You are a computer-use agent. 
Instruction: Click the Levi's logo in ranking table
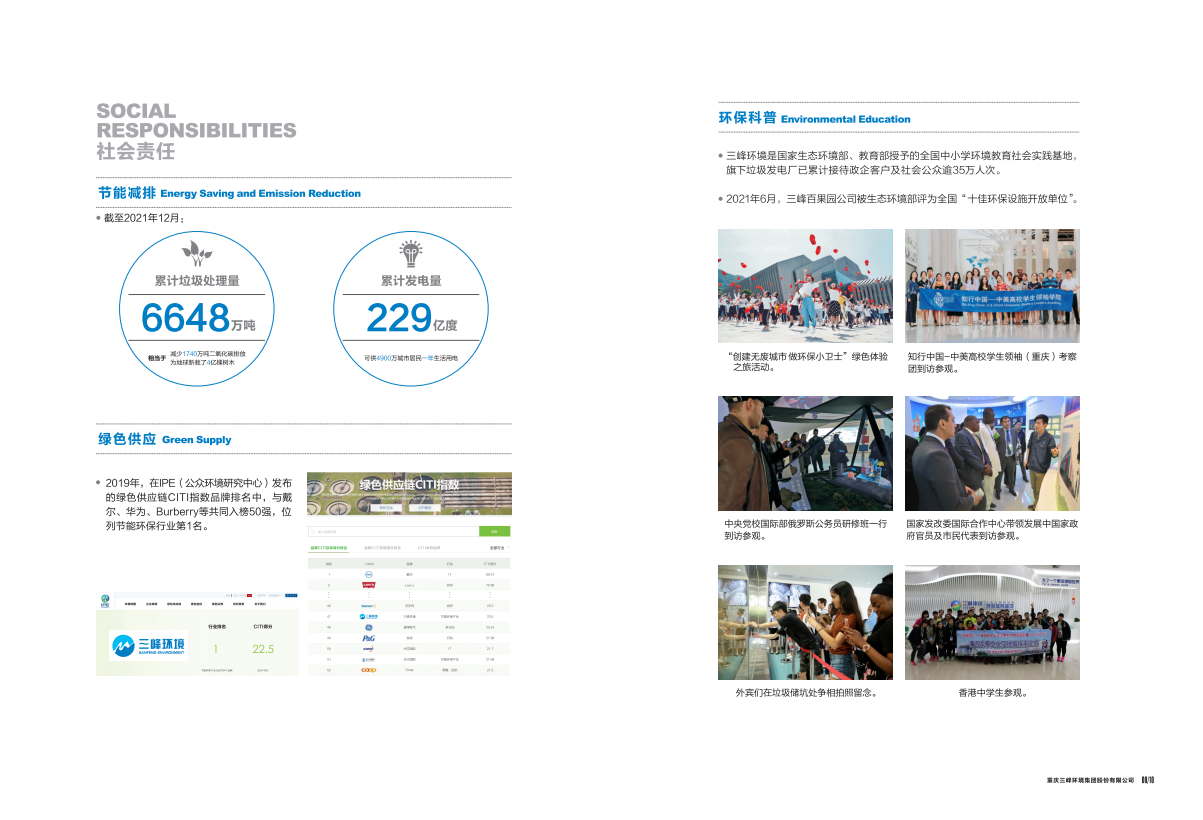(368, 585)
